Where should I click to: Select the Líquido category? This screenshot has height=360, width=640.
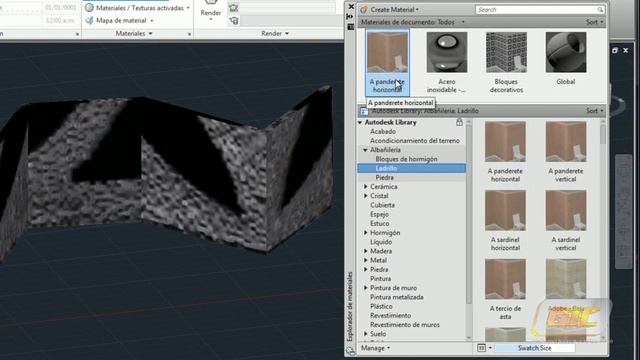[x=381, y=242]
